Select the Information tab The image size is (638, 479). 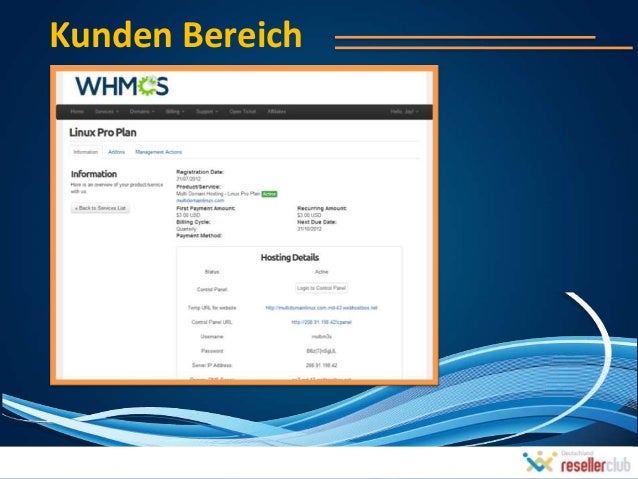(85, 152)
